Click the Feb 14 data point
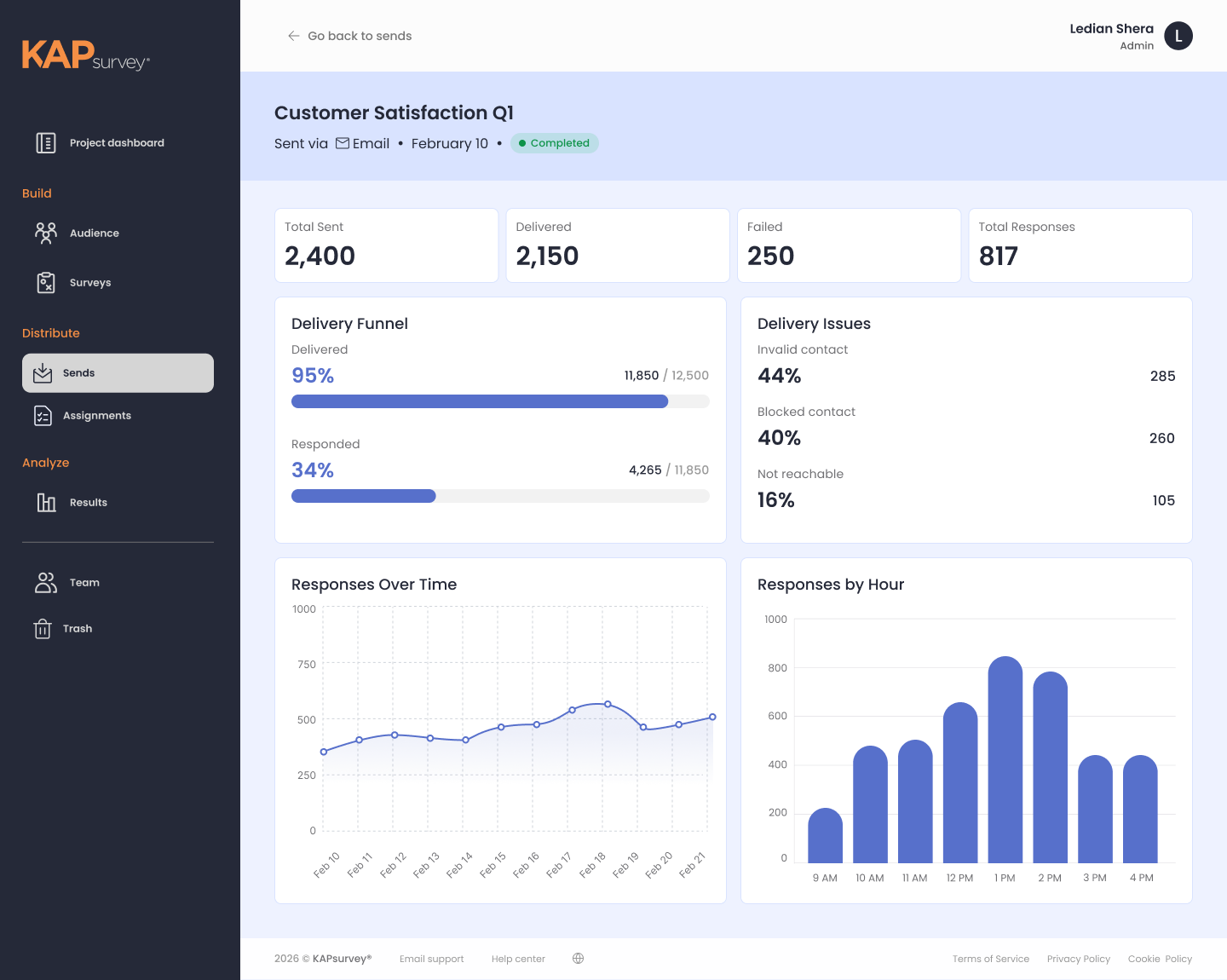Viewport: 1227px width, 980px height. tap(465, 740)
